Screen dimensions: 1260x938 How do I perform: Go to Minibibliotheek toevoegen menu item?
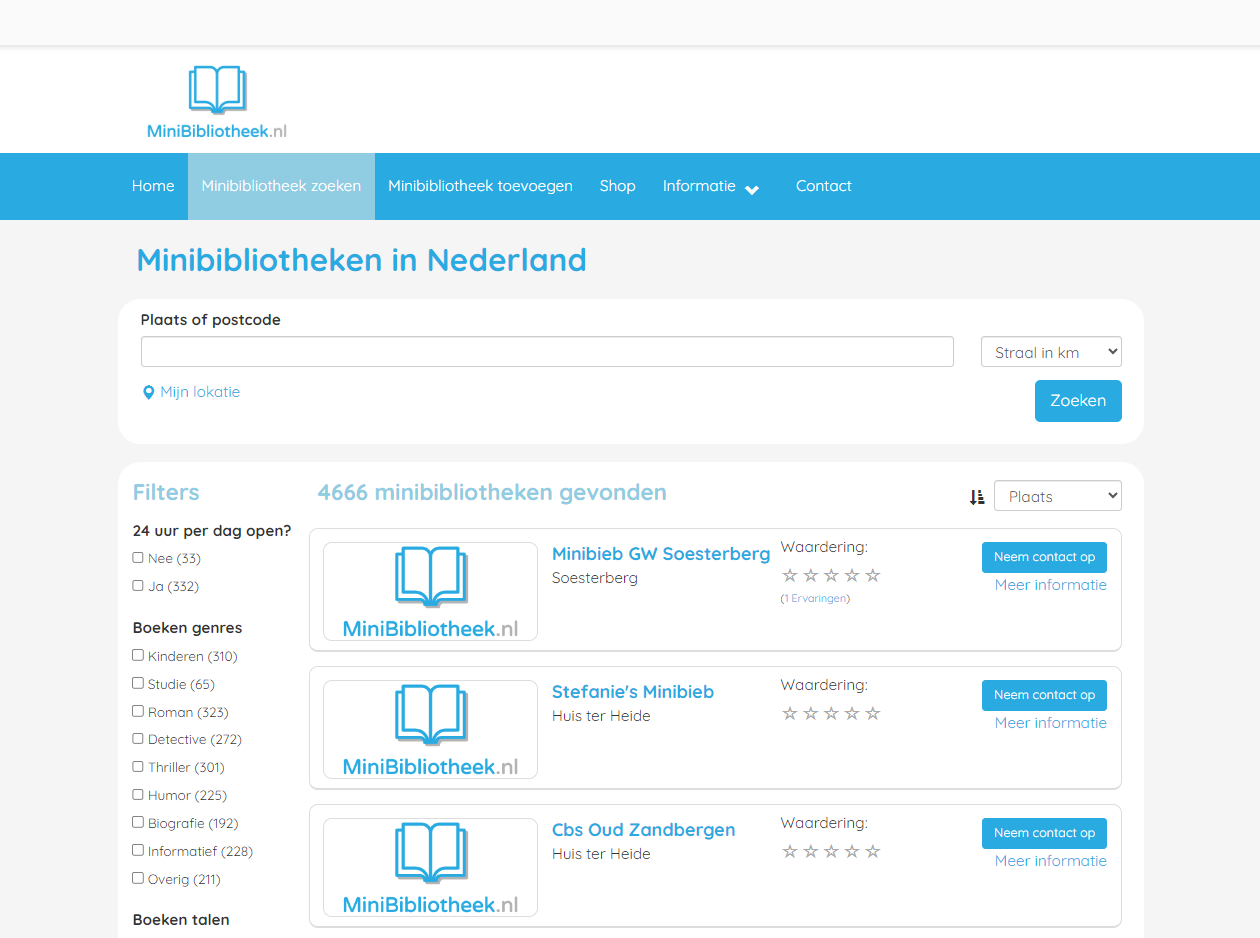[480, 186]
